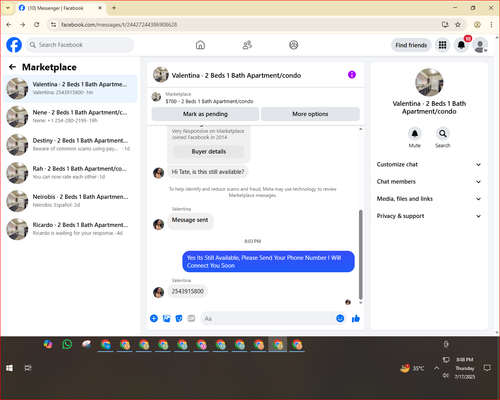
Task: View site information icon in address bar
Action: [x=53, y=24]
